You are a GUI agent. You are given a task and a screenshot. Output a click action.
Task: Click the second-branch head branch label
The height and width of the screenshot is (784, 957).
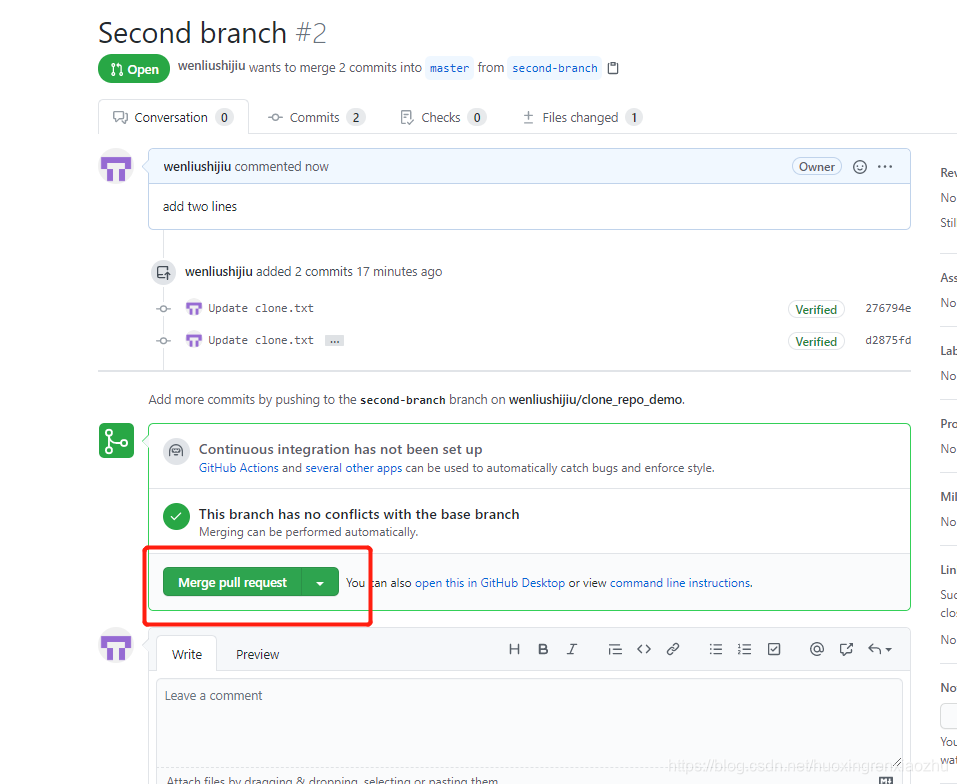tap(555, 68)
